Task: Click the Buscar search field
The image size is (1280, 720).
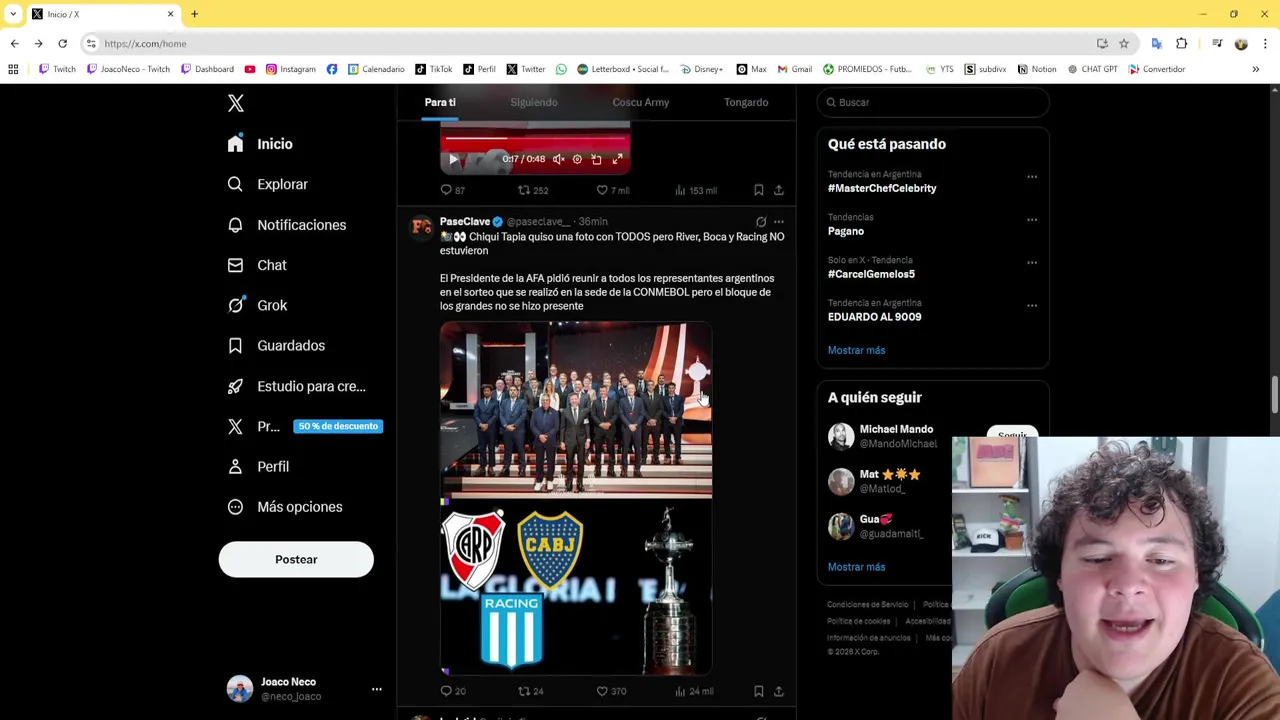Action: 933,102
